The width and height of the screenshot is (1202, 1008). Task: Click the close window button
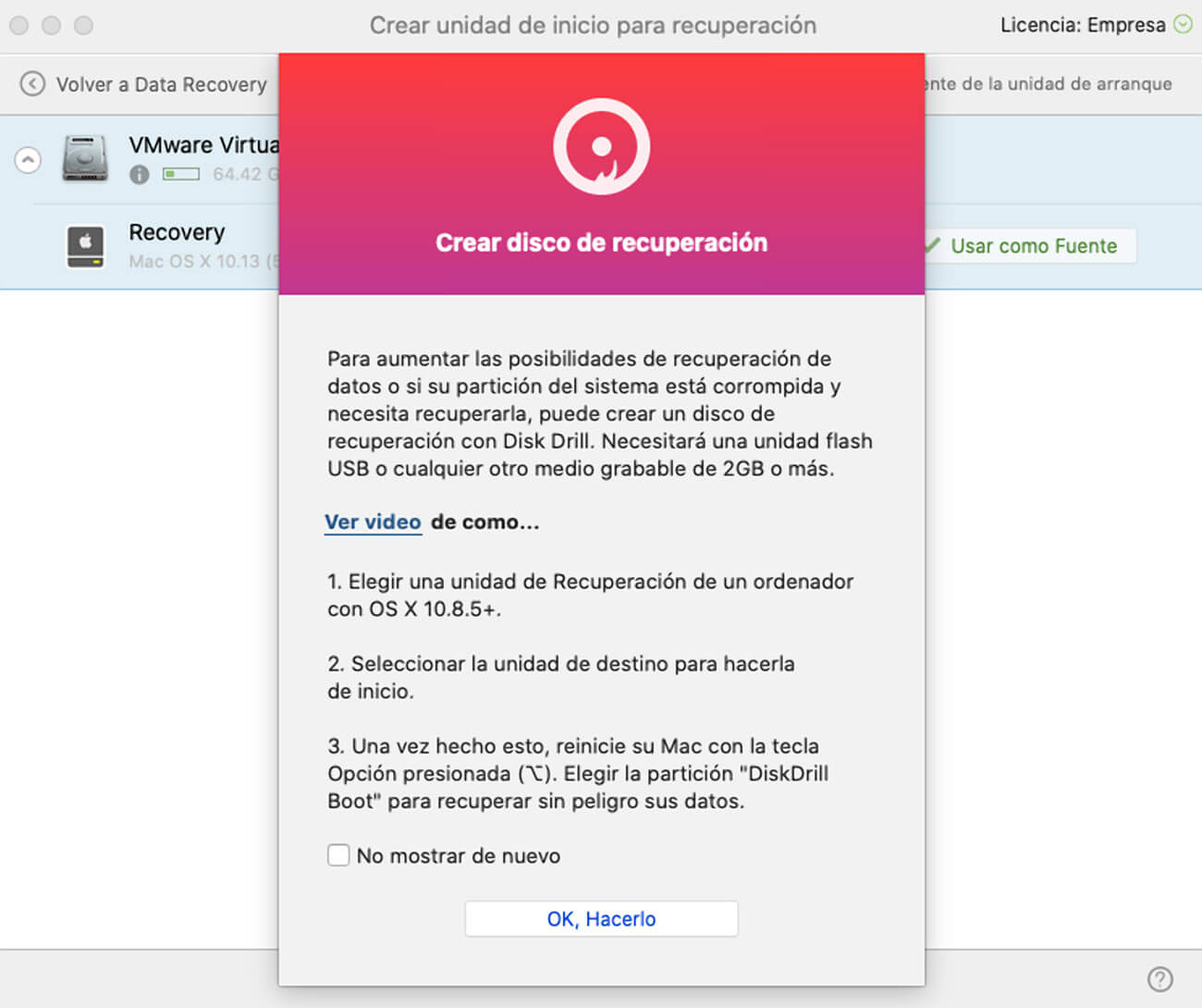[19, 26]
